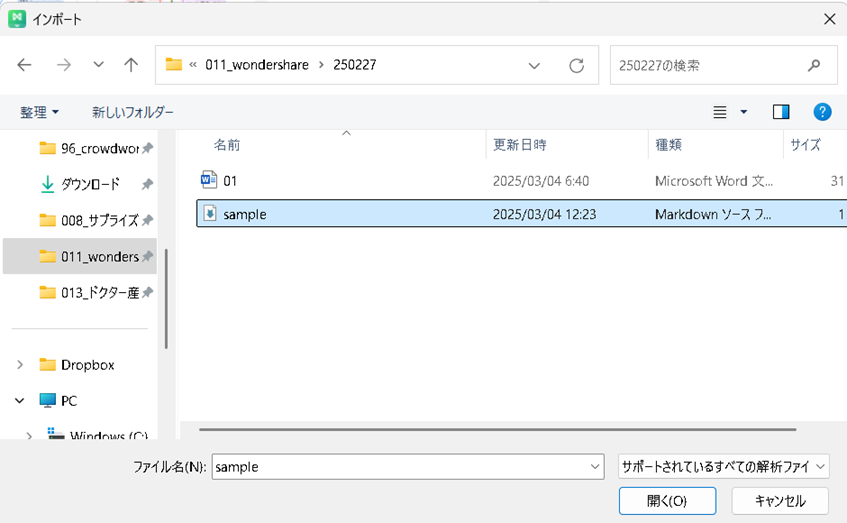Click pin icon beside 96_crowdwor
The image size is (847, 523).
click(x=147, y=148)
